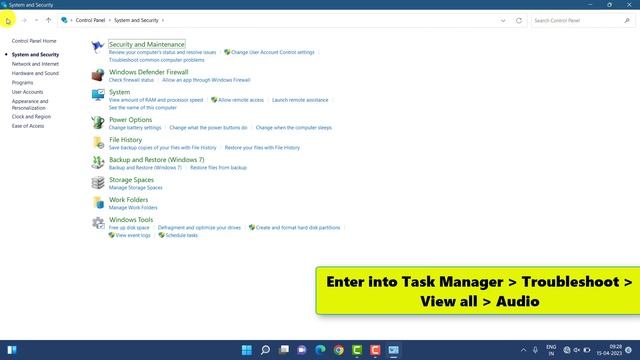Launch Microsoft Edge from taskbar
This screenshot has width=640, height=360.
[320, 350]
